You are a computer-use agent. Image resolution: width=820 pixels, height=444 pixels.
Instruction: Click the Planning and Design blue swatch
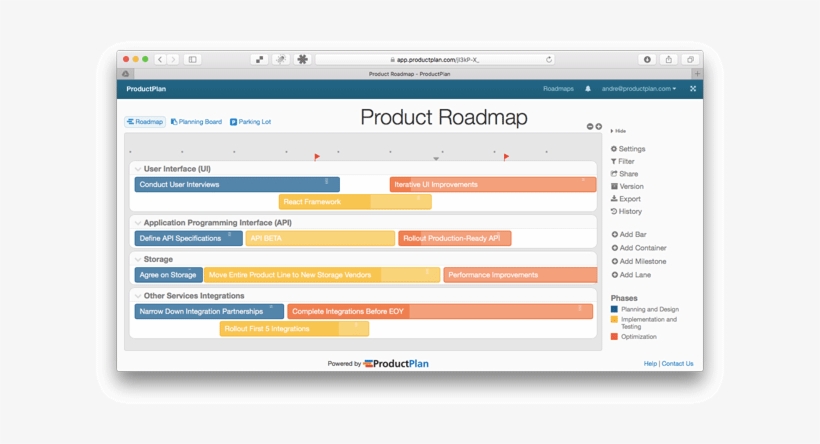pyautogui.click(x=614, y=310)
